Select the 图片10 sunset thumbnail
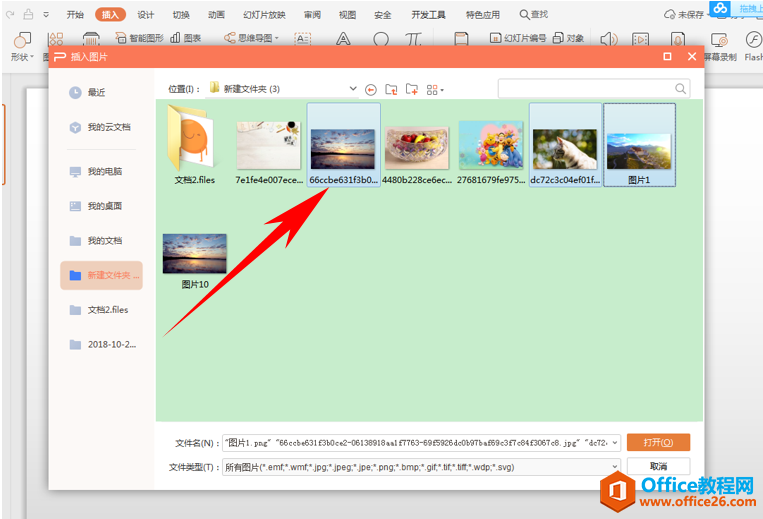 click(x=195, y=261)
